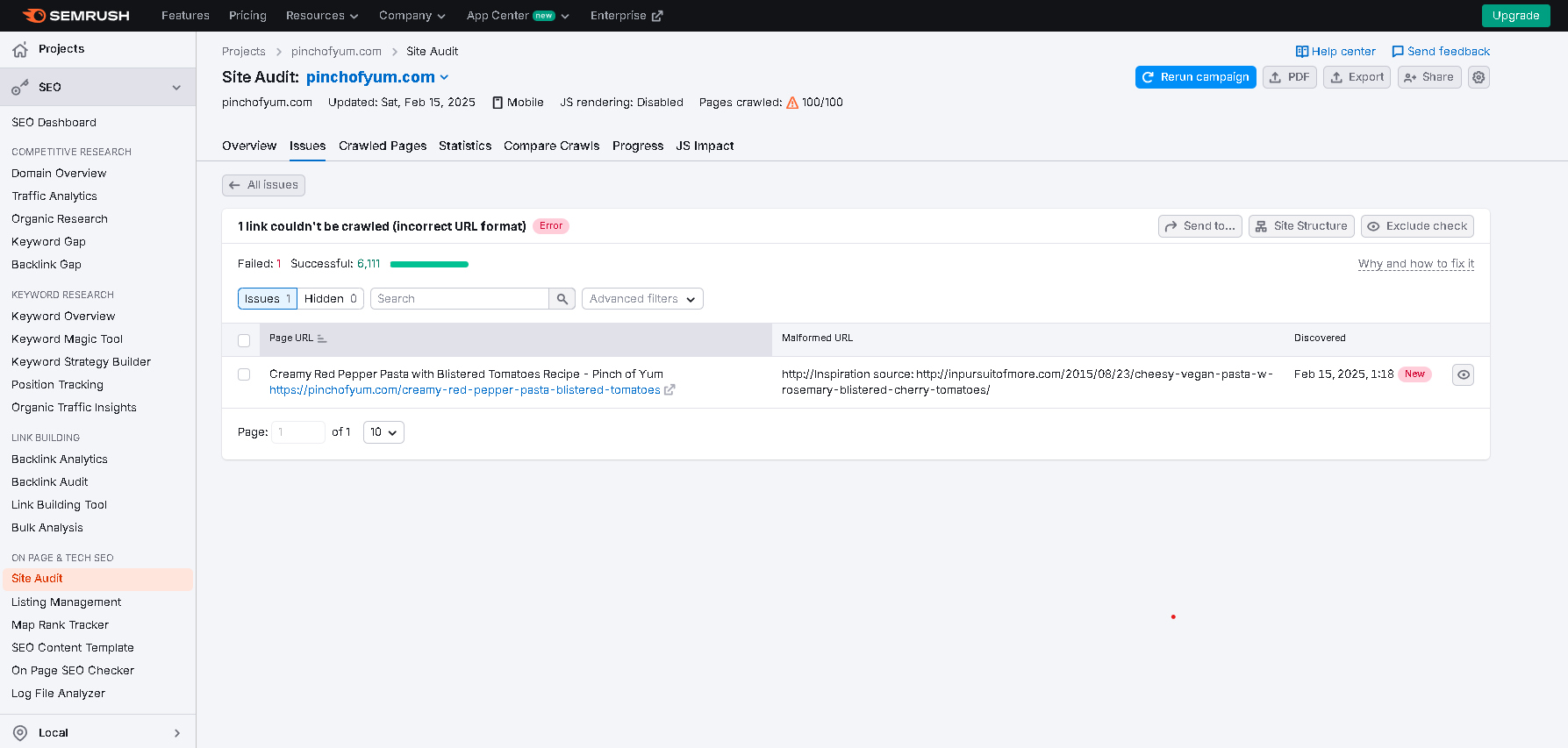Screen dimensions: 1568x748
Task: Switch to the Statistics tab
Action: click(x=465, y=146)
